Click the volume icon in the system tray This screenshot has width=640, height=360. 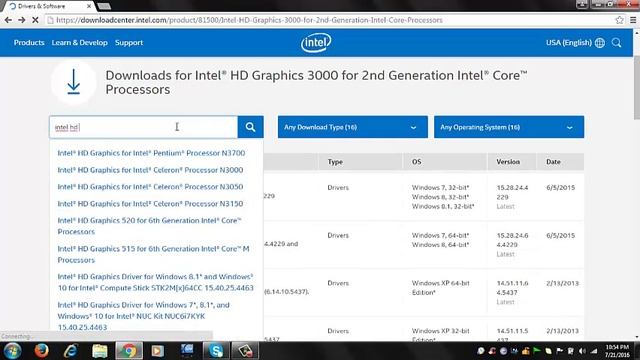point(582,351)
